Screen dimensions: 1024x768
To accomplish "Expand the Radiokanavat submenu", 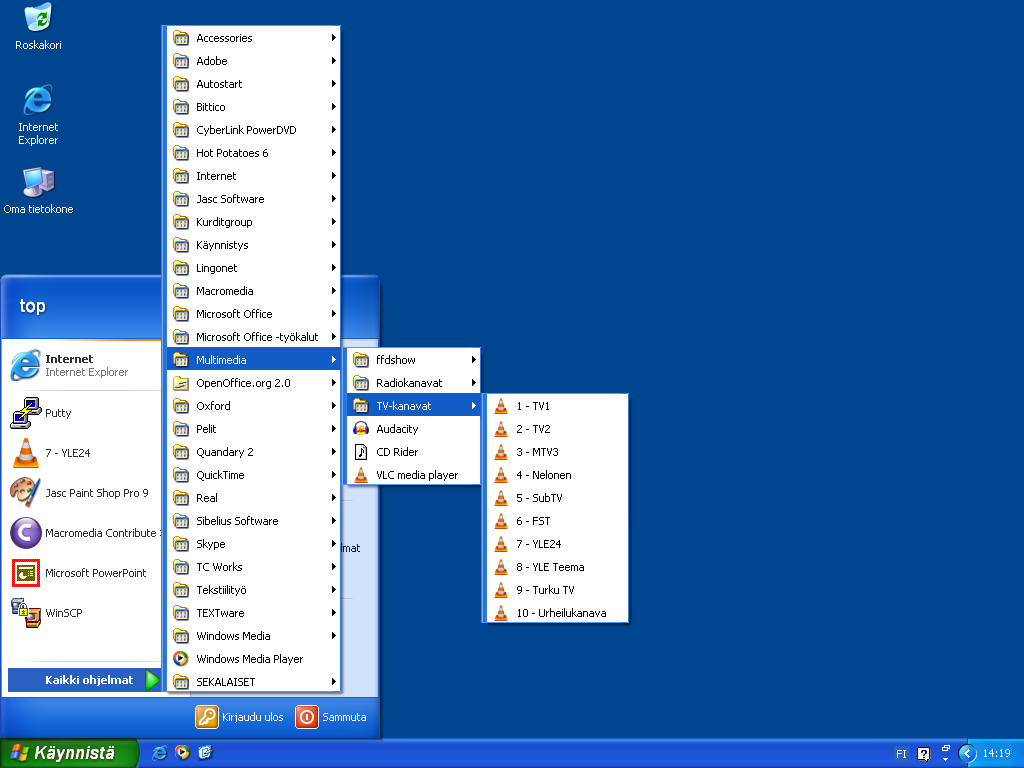I will 414,383.
